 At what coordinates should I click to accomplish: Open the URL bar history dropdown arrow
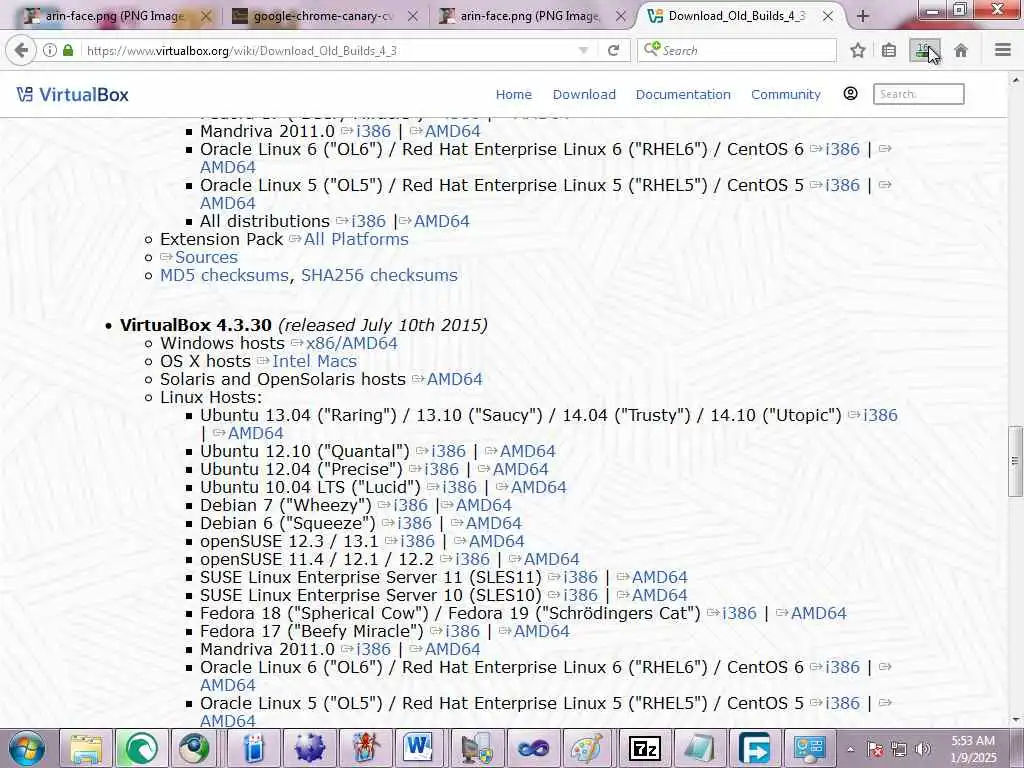(583, 50)
